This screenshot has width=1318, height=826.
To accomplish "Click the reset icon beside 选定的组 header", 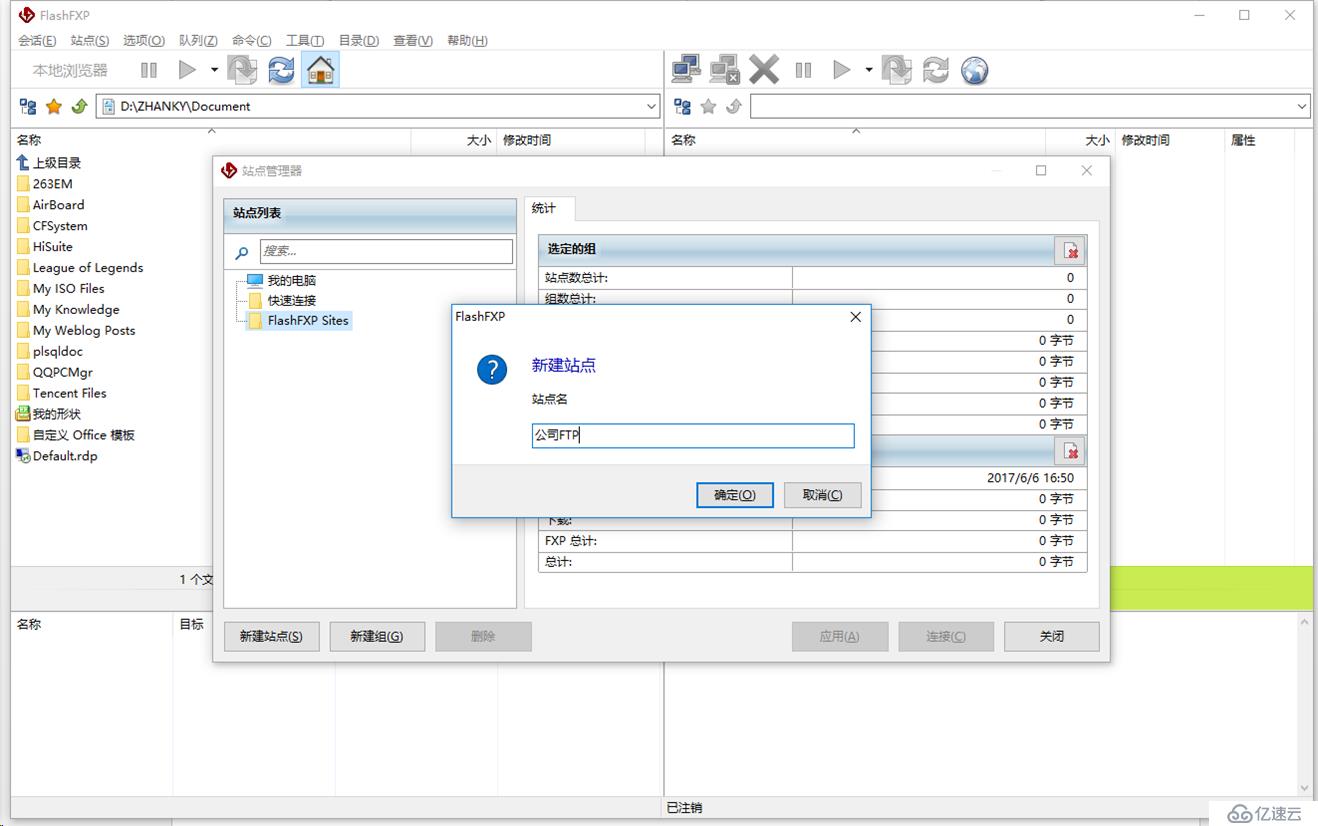I will tap(1070, 250).
